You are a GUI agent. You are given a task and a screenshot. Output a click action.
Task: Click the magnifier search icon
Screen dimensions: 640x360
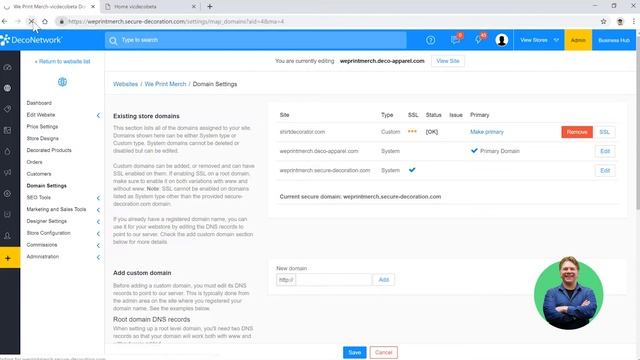pyautogui.click(x=113, y=40)
